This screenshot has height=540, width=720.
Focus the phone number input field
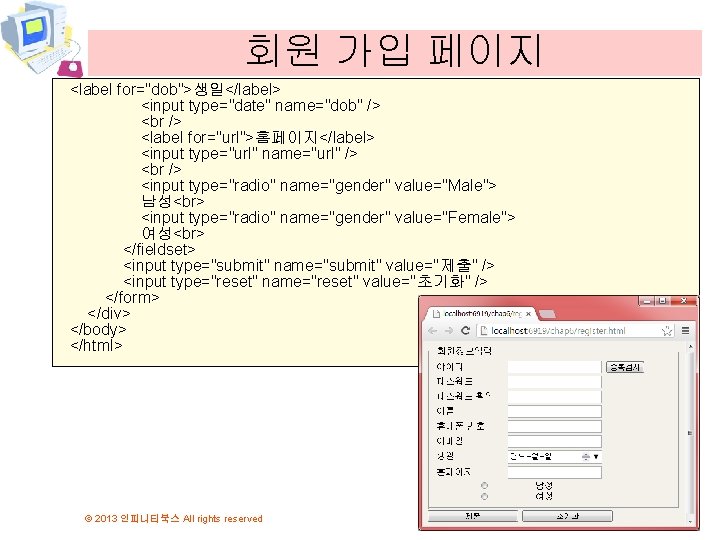[x=555, y=427]
